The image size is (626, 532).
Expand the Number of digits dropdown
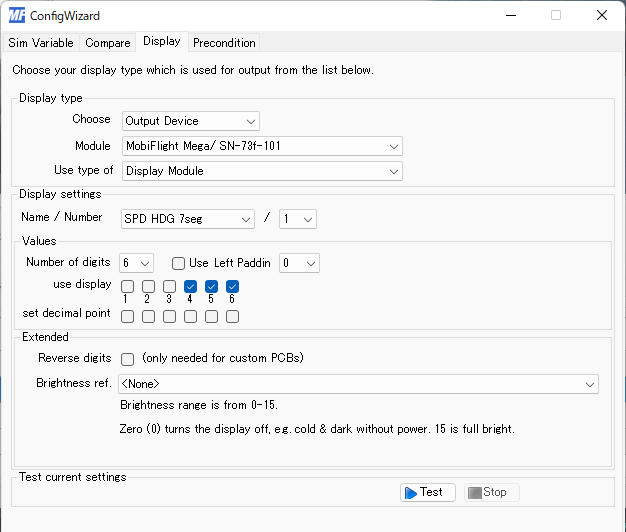pos(136,263)
